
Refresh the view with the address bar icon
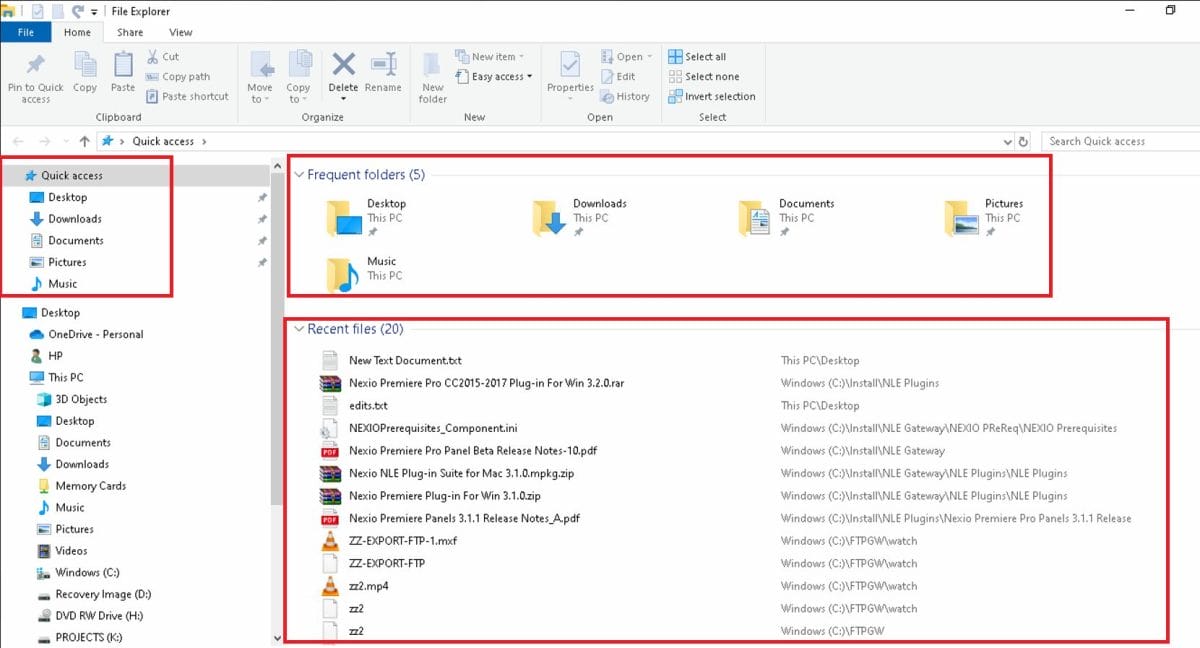(x=1022, y=141)
